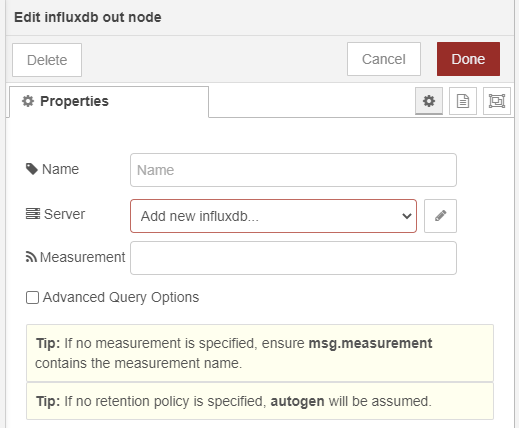
Task: Open node appearance settings icon
Action: tap(497, 101)
